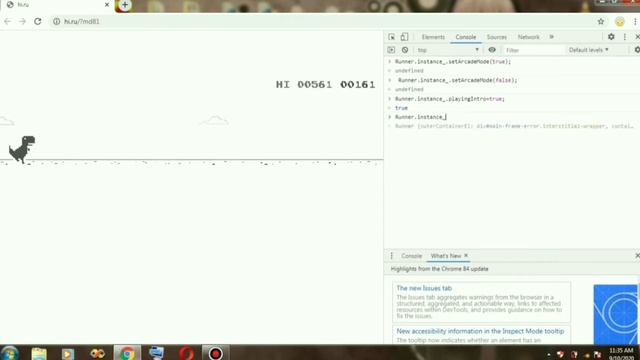The width and height of the screenshot is (640, 360).
Task: Click the T-Rex dinosaur game character
Action: 22,149
